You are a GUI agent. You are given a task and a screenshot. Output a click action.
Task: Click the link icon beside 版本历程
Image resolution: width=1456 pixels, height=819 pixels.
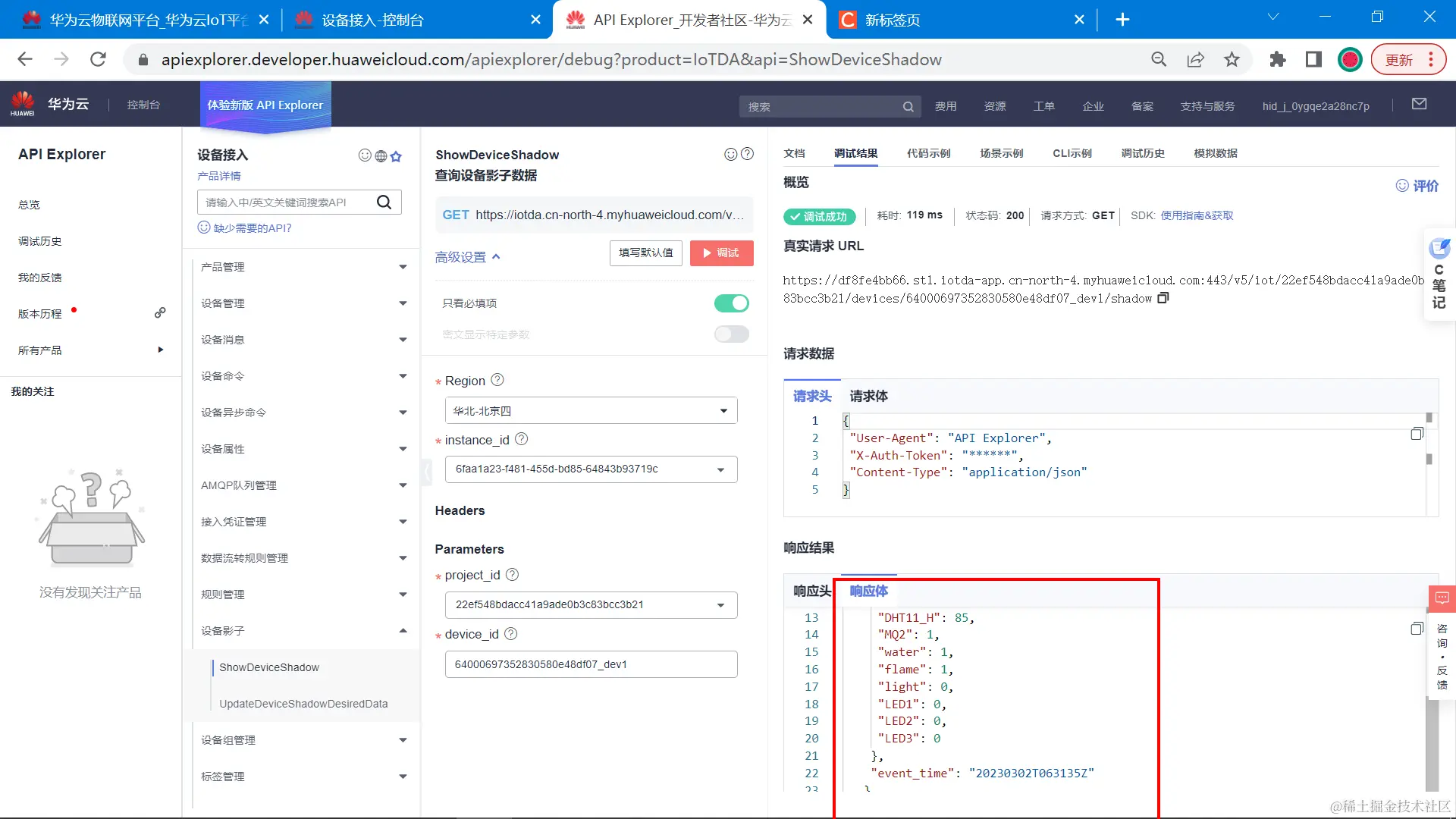(x=160, y=313)
